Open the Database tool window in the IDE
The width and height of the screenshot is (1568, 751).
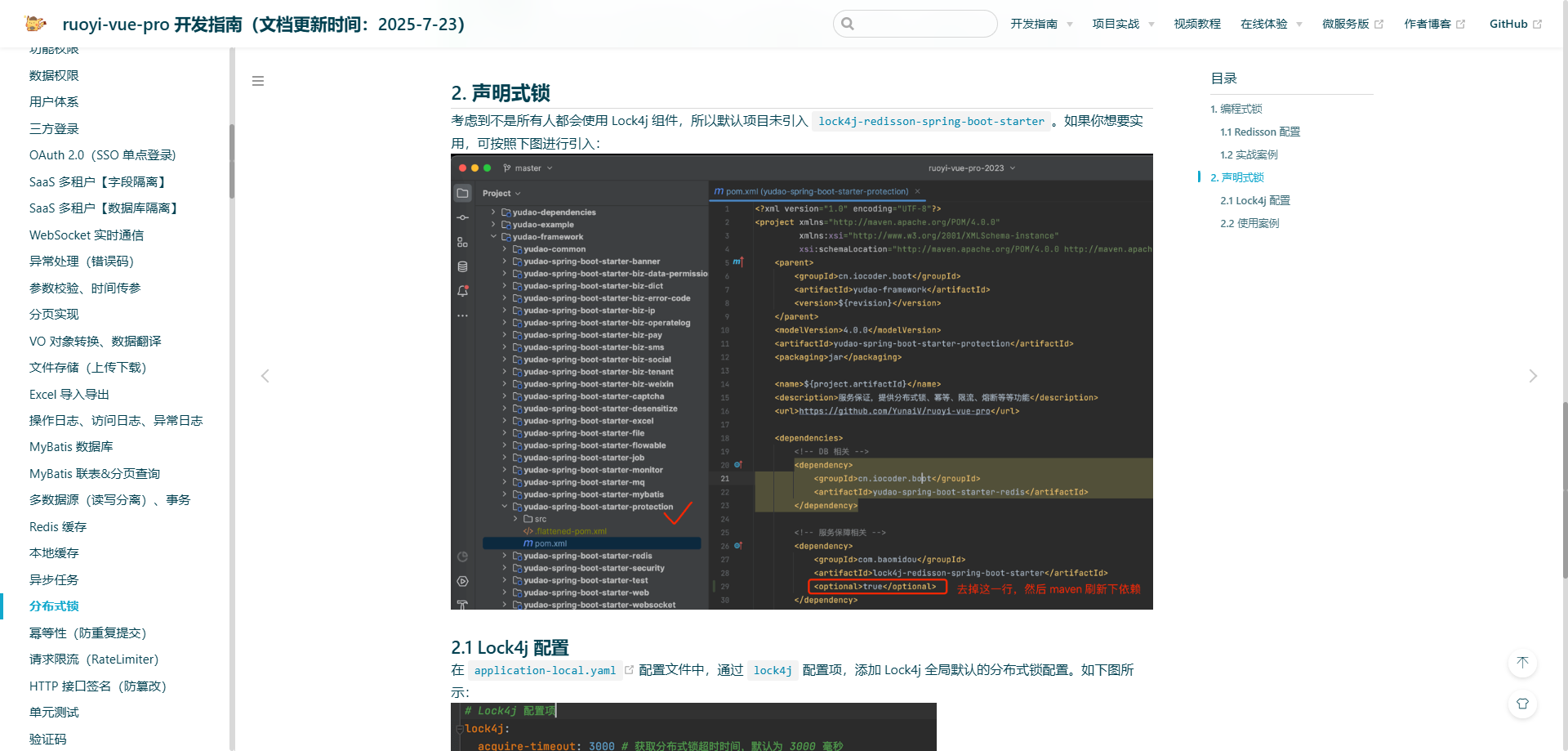[462, 266]
